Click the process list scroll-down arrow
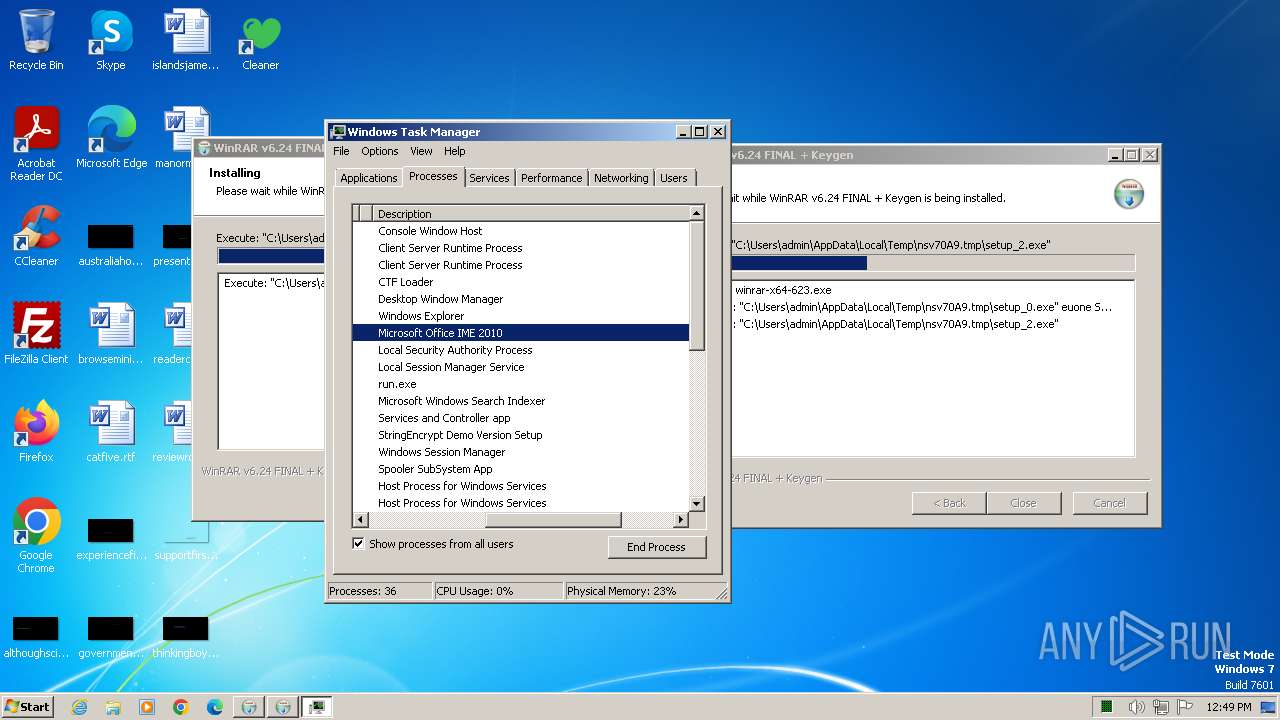The width and height of the screenshot is (1280, 720). pyautogui.click(x=697, y=503)
